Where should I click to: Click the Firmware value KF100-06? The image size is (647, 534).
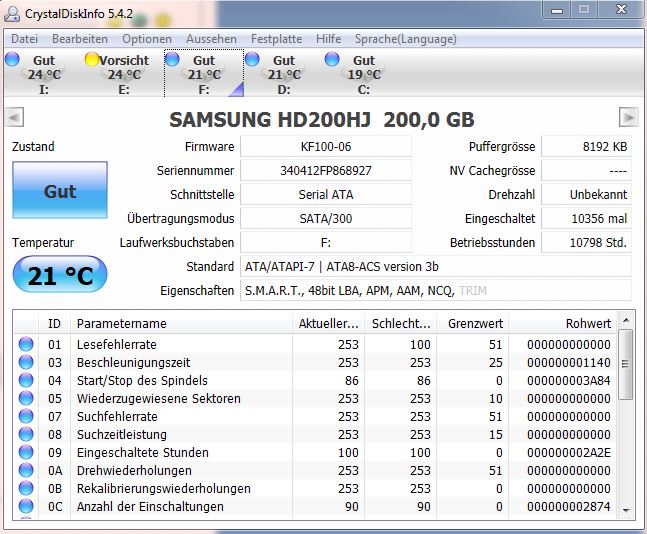pyautogui.click(x=326, y=146)
